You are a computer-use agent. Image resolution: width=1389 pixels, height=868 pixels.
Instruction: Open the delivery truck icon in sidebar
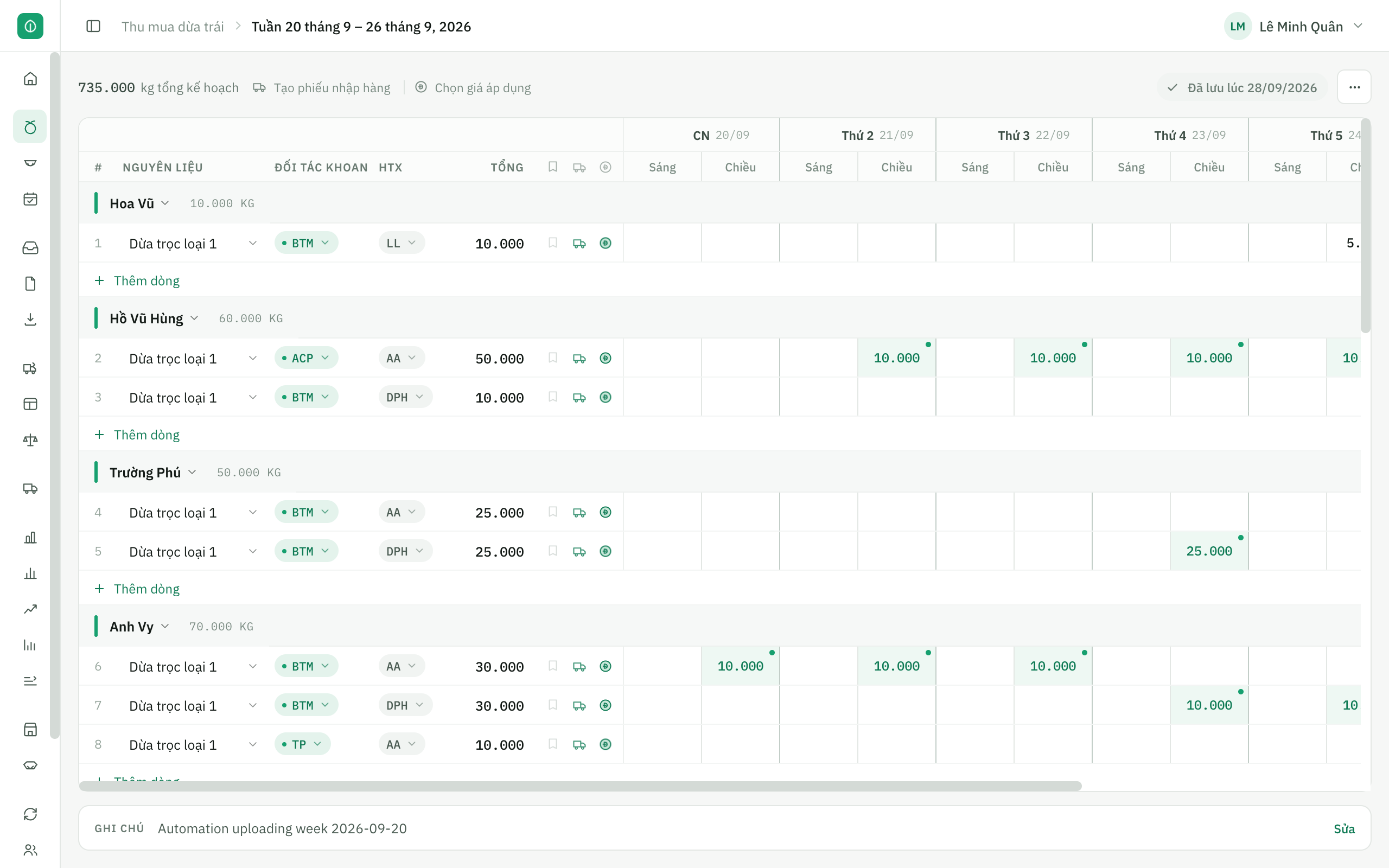pos(30,489)
